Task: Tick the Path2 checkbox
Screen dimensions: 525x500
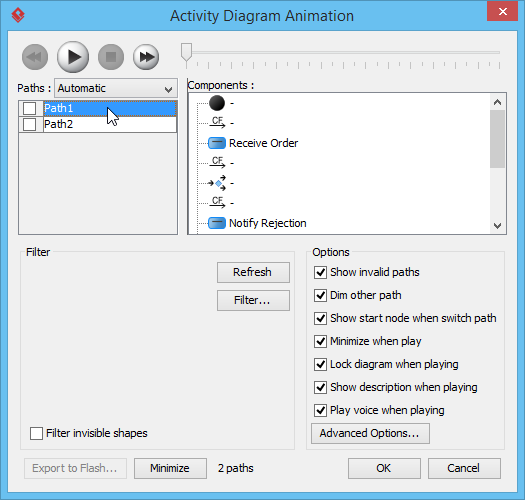Action: point(29,124)
